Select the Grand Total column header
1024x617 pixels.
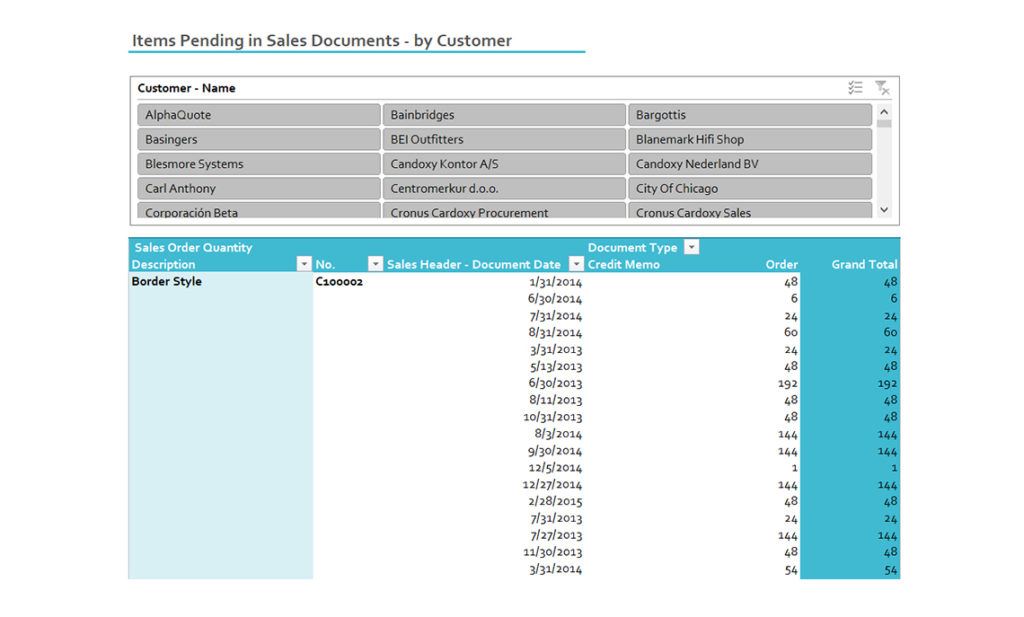point(863,264)
